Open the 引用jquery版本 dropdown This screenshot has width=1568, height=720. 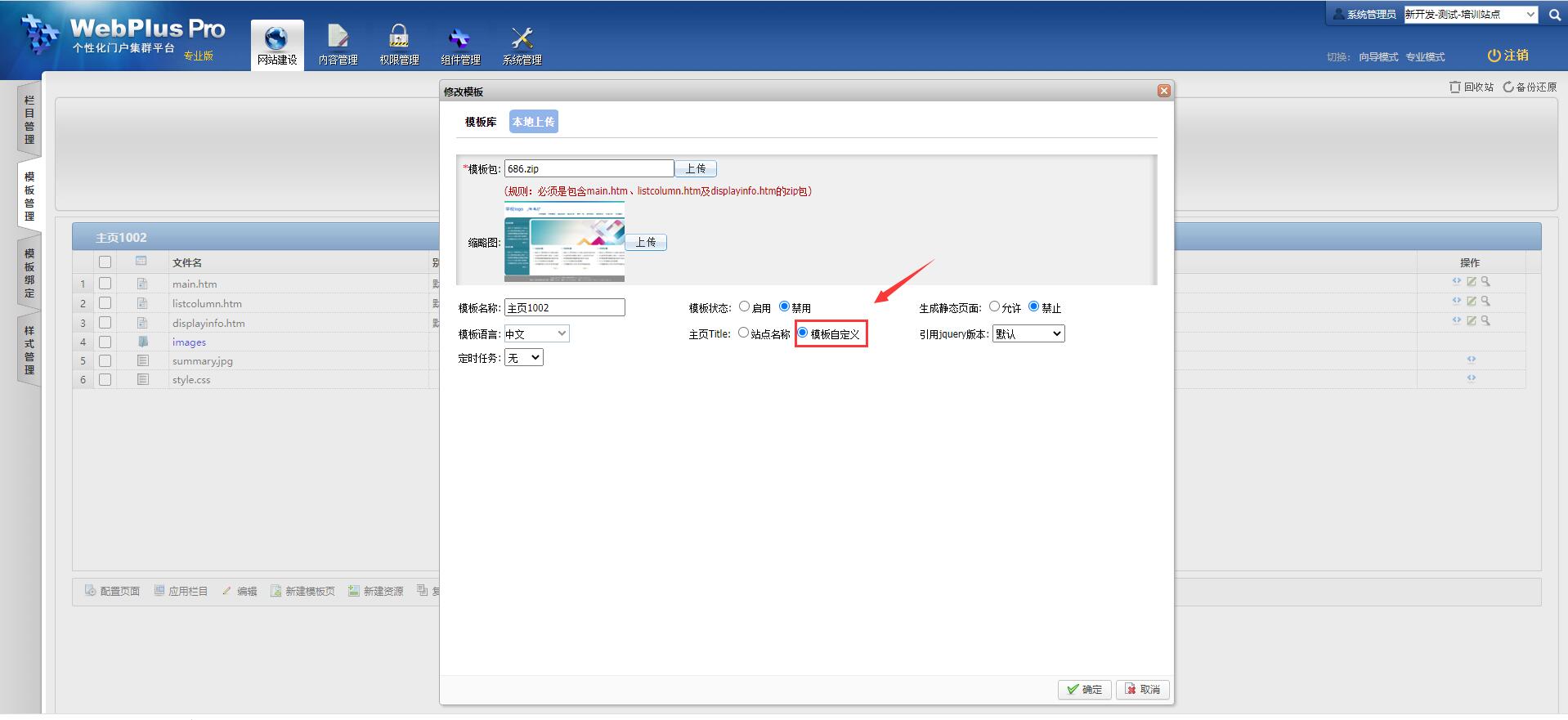1028,333
